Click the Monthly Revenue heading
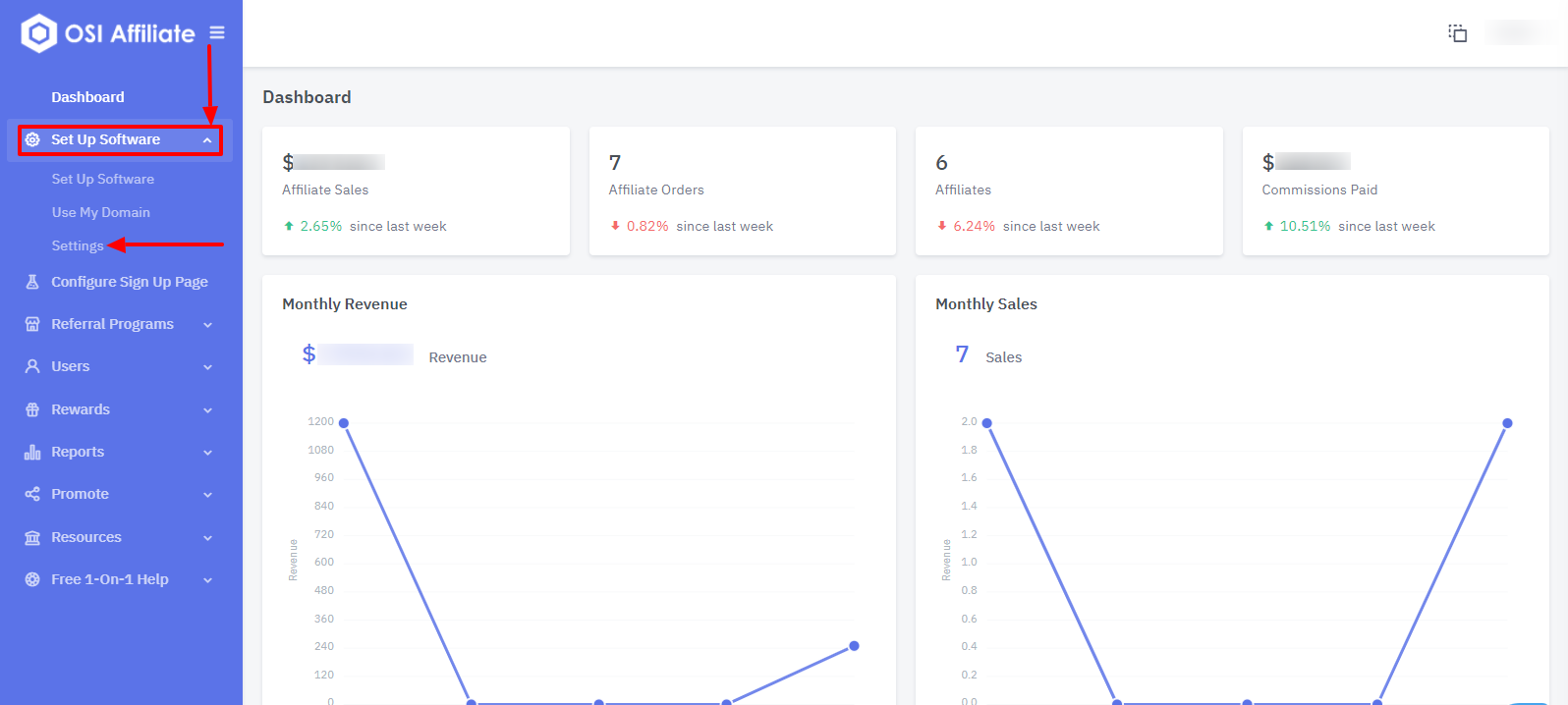The width and height of the screenshot is (1568, 705). pos(345,304)
